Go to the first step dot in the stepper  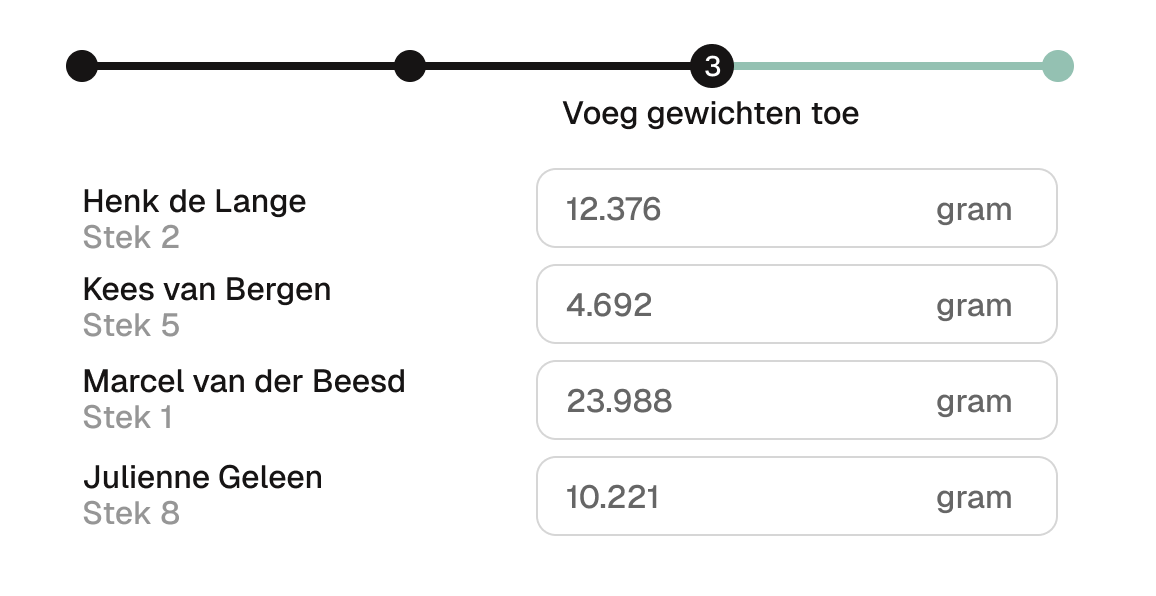click(82, 67)
